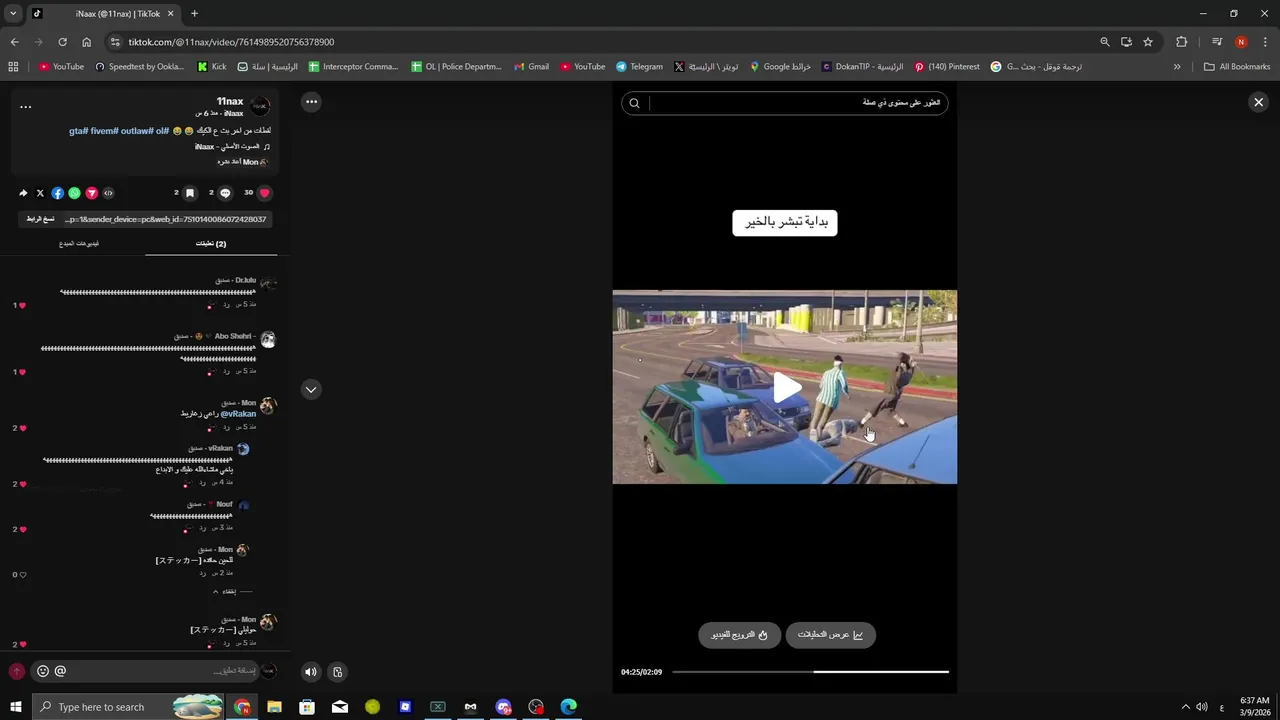Open the three-dot menu on the post info card
This screenshot has height=720, width=1280.
26,106
